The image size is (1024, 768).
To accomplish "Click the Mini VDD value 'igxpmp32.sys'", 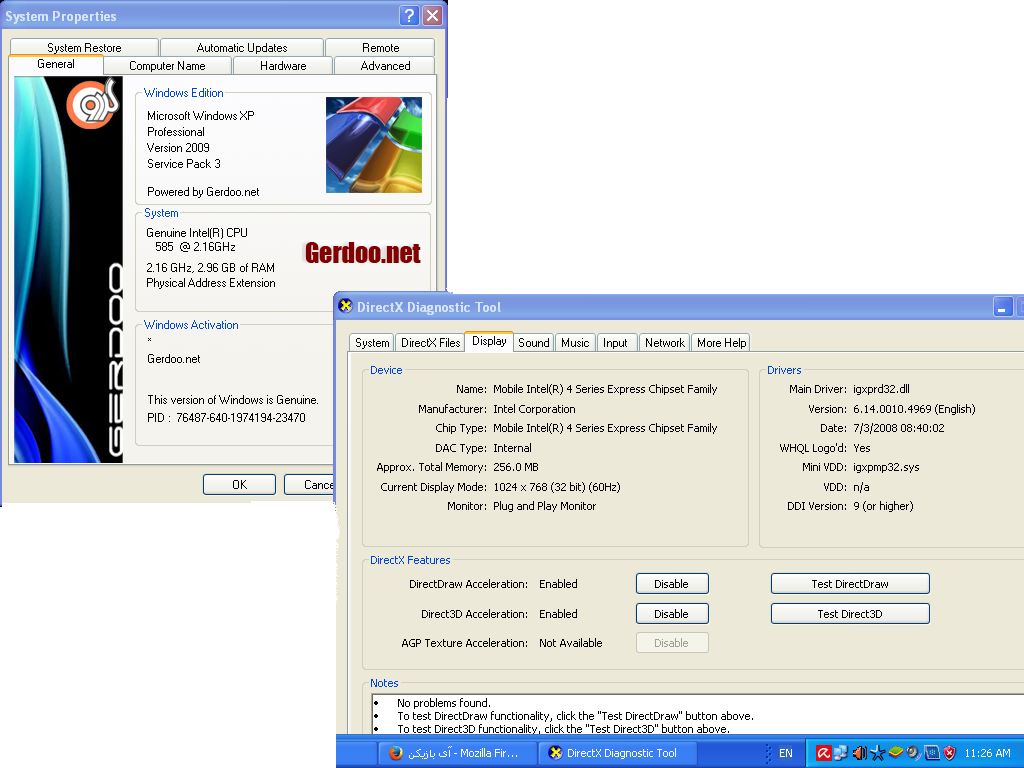I will point(886,468).
